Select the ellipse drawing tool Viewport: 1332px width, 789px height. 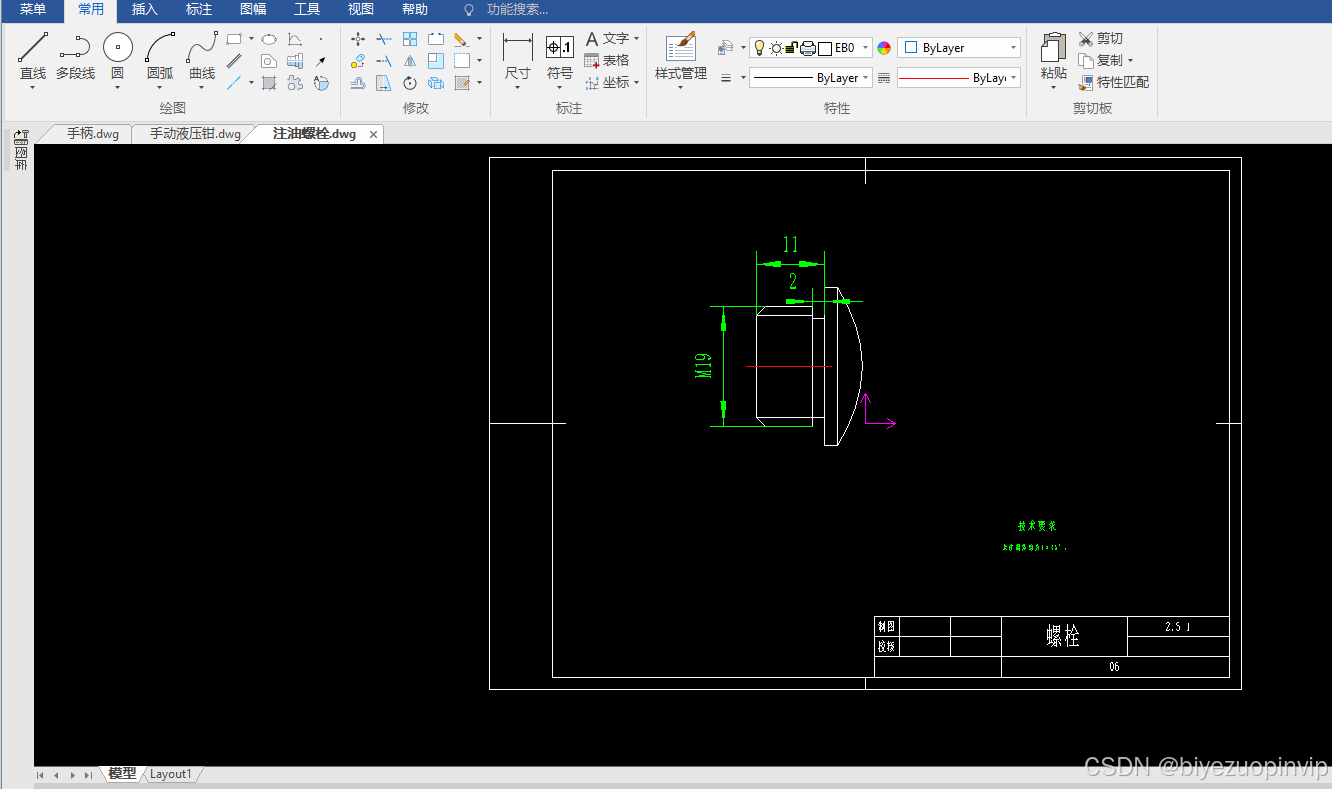[269, 39]
